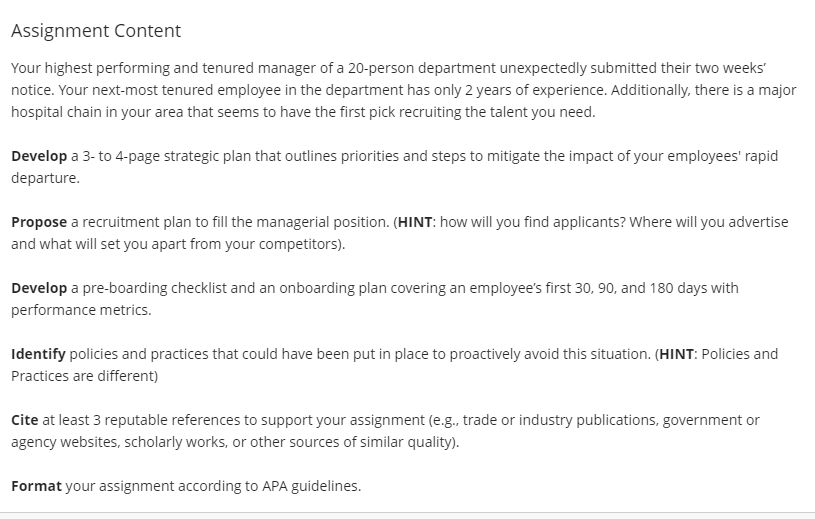Viewport: 815px width, 519px height.
Task: Click the bold word Cite
Action: 24,420
